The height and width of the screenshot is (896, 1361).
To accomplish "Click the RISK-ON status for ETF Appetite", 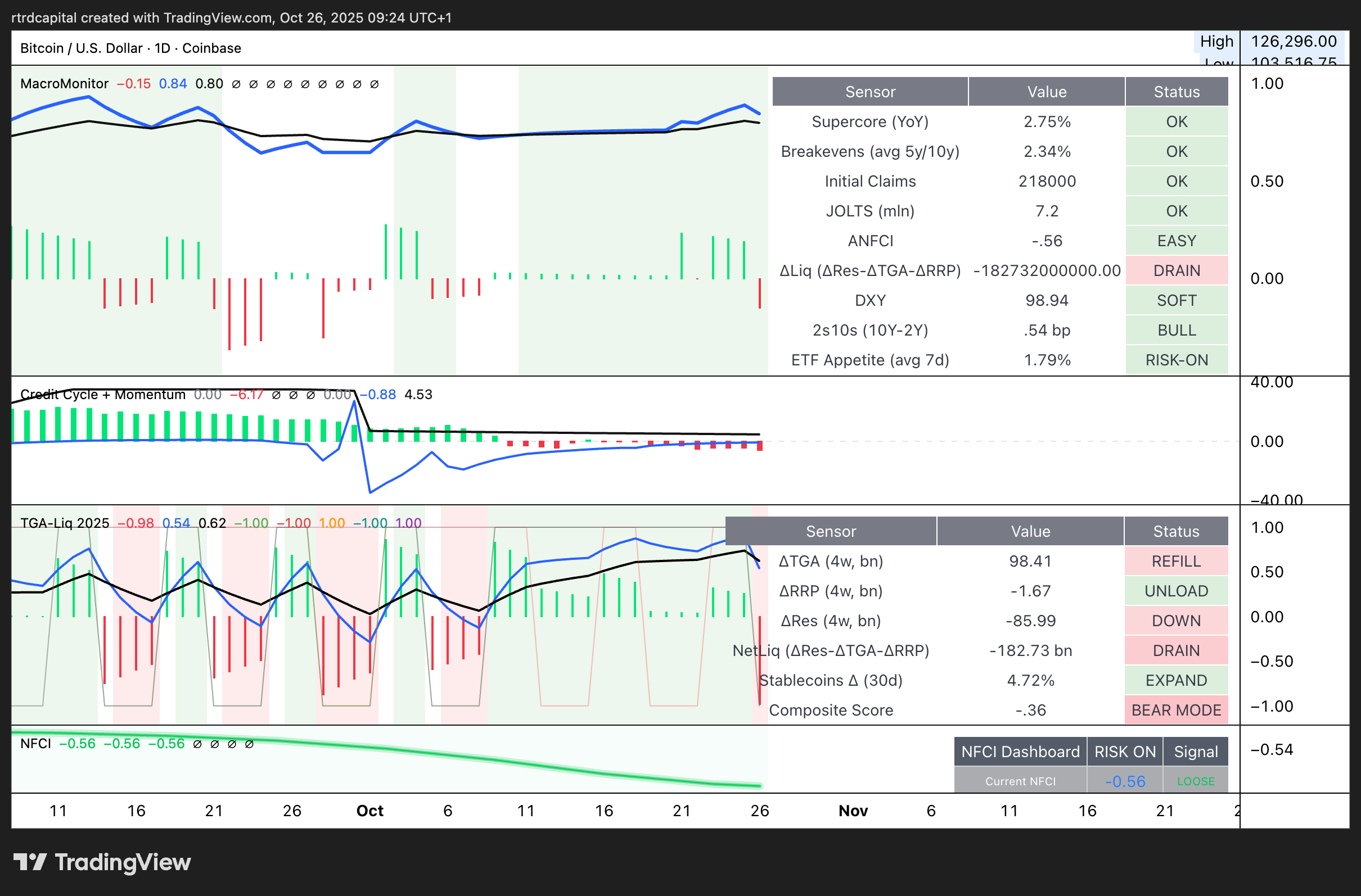I will (1177, 360).
